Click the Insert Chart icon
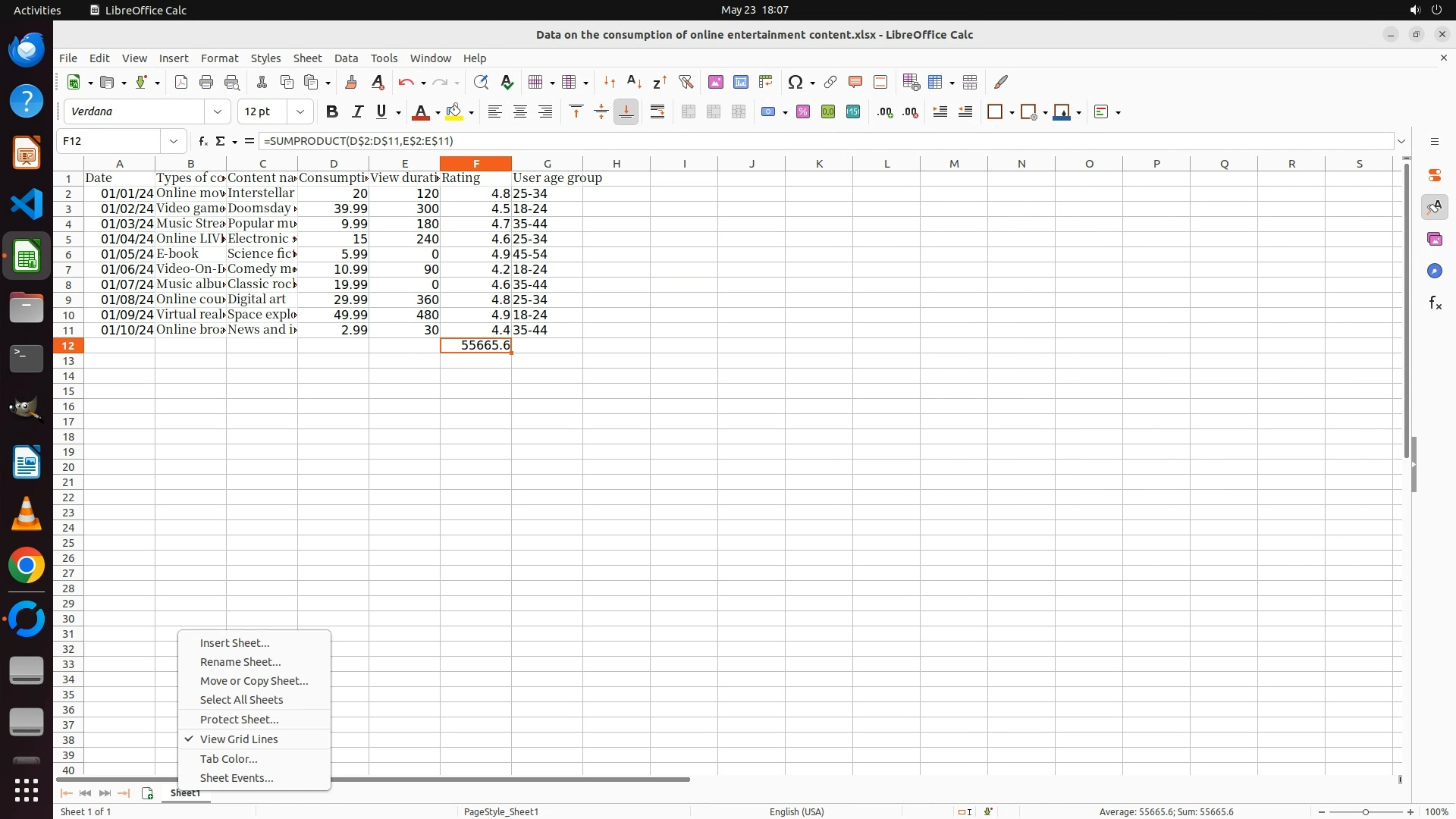The image size is (1456, 819). (x=741, y=82)
